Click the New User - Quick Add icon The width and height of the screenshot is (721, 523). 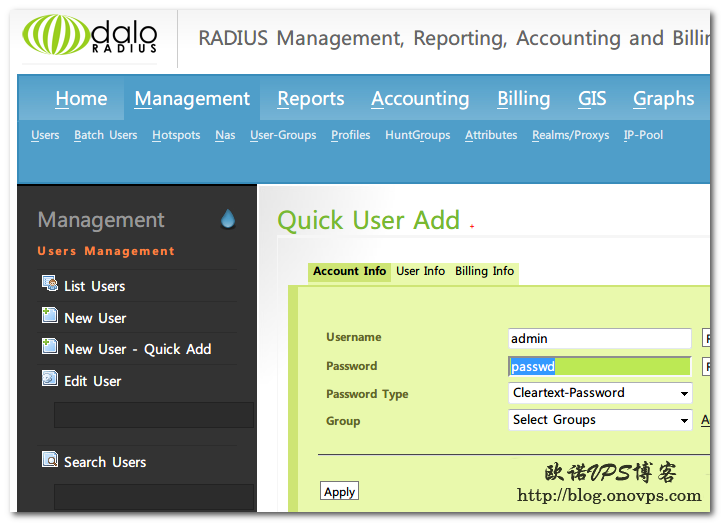click(x=50, y=347)
